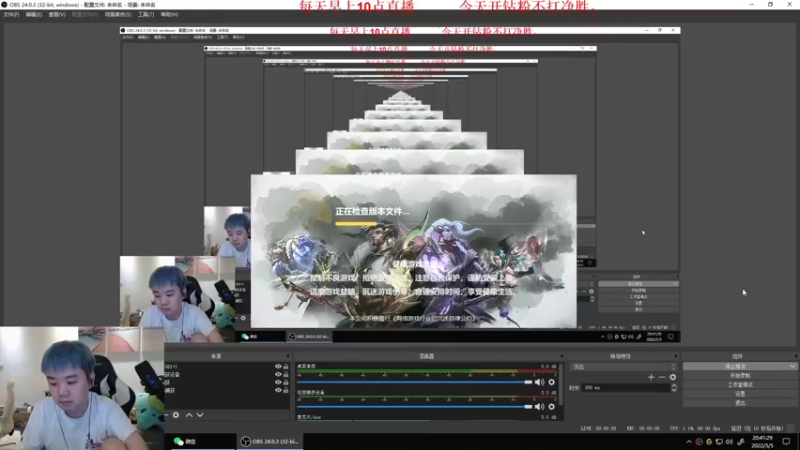Open network tray icon
Viewport: 800px width, 450px height.
(x=719, y=442)
